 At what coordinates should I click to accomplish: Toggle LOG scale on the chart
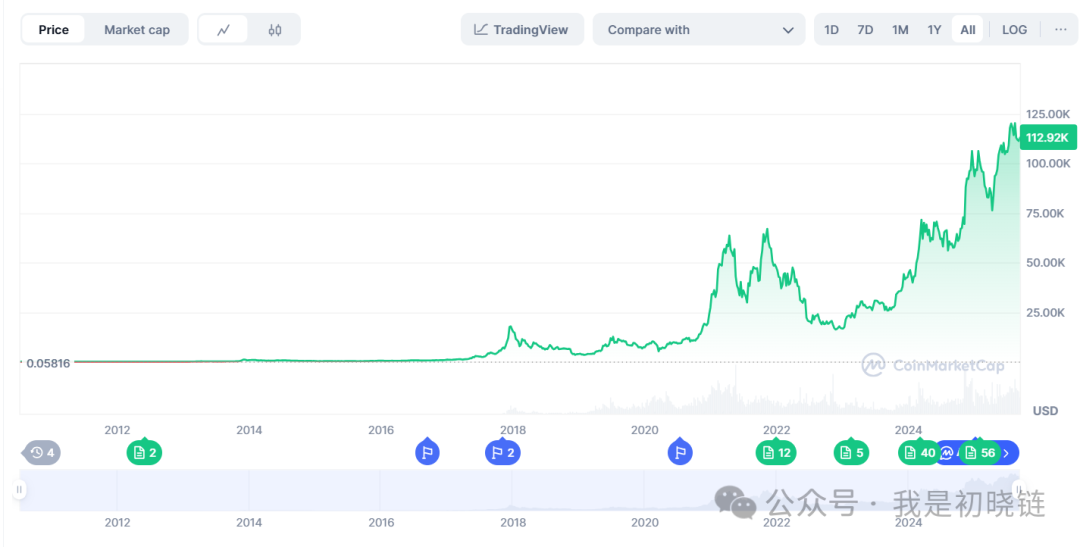(x=1014, y=30)
